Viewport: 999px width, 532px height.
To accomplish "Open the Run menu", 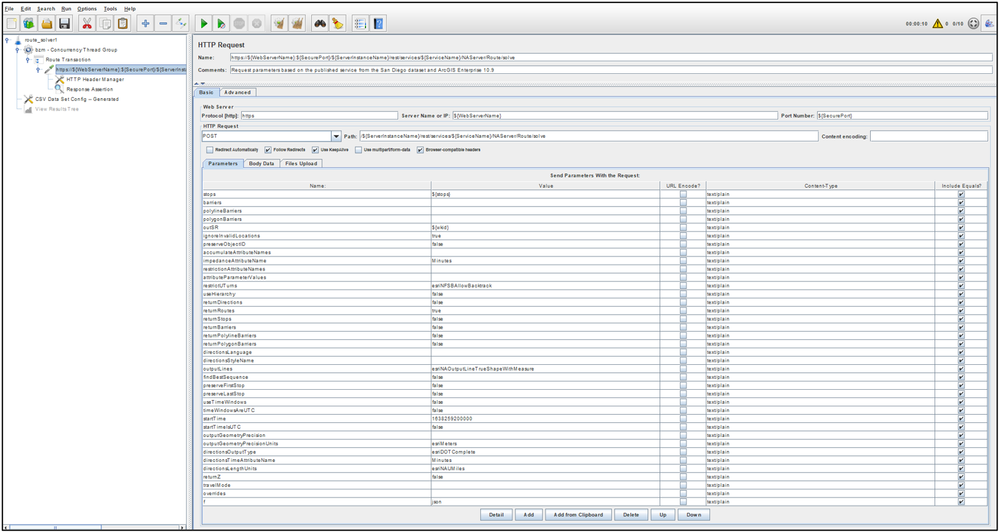I will point(66,9).
